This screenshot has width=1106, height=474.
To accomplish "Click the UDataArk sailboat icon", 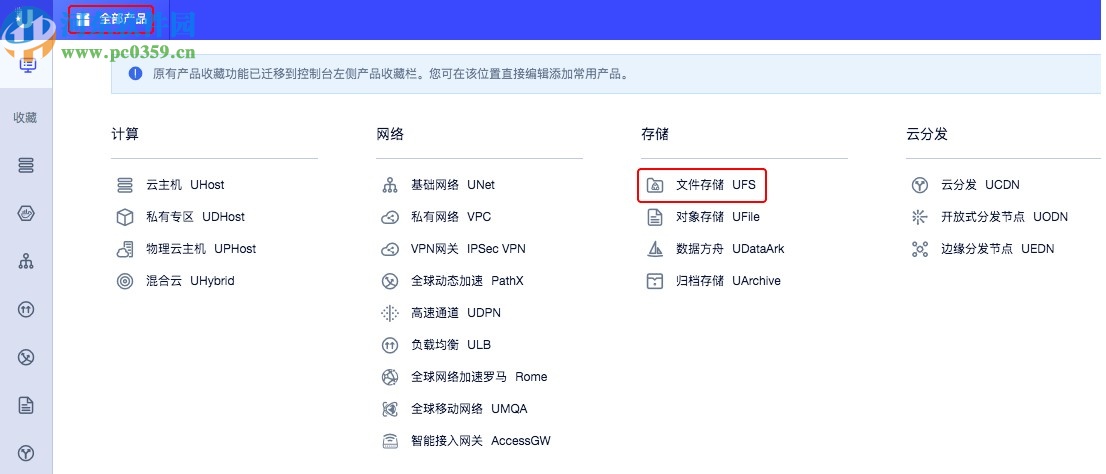I will (x=655, y=249).
